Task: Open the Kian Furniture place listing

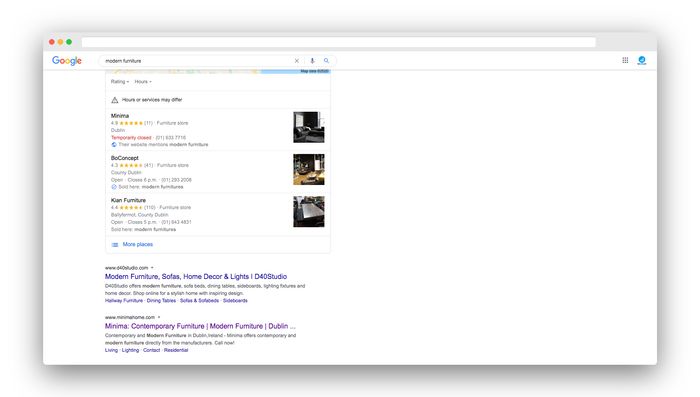Action: [x=128, y=201]
